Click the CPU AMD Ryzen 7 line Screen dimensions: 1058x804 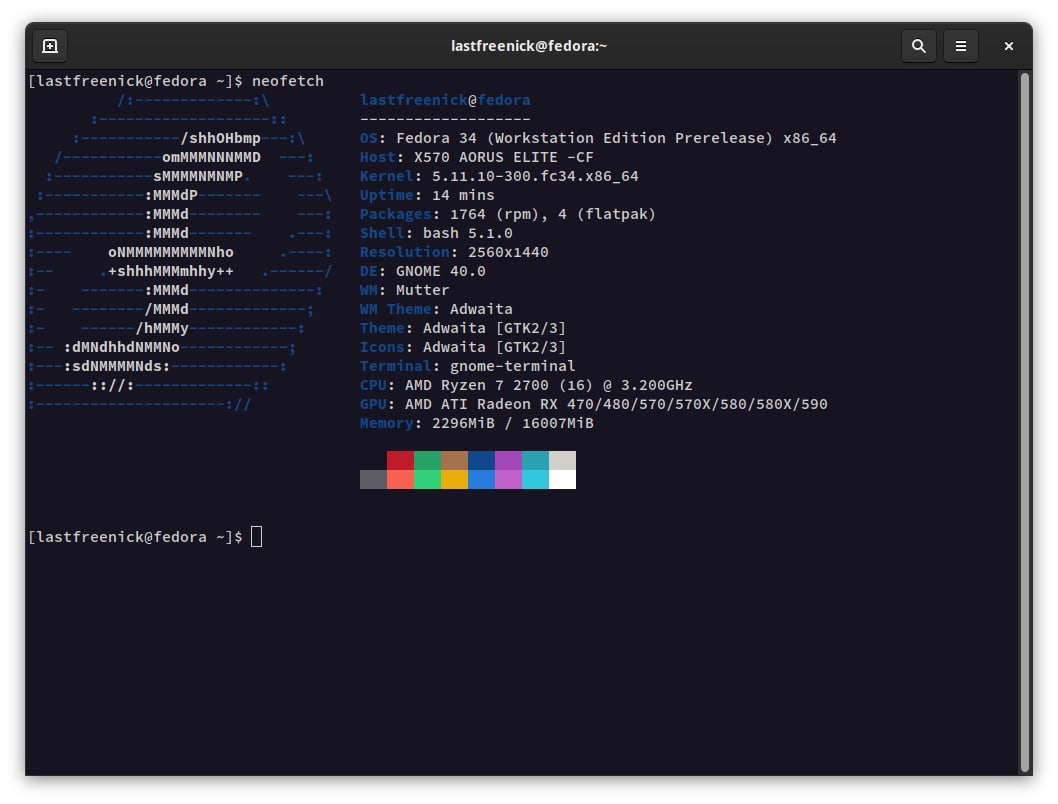pyautogui.click(x=526, y=385)
